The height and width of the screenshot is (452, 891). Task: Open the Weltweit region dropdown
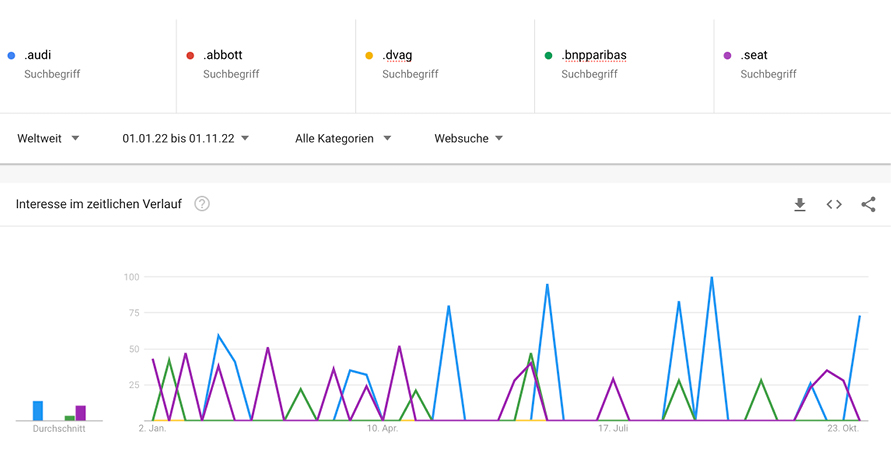(x=48, y=138)
